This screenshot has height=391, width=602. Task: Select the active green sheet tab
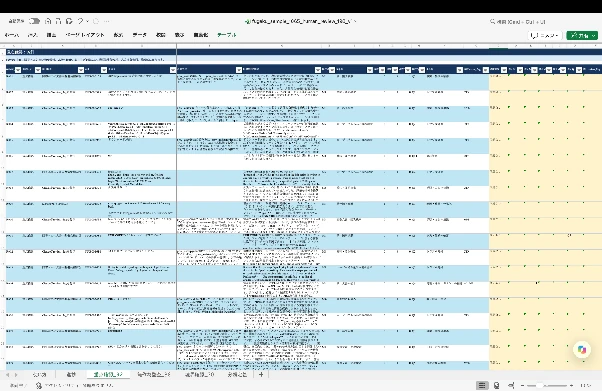click(108, 374)
